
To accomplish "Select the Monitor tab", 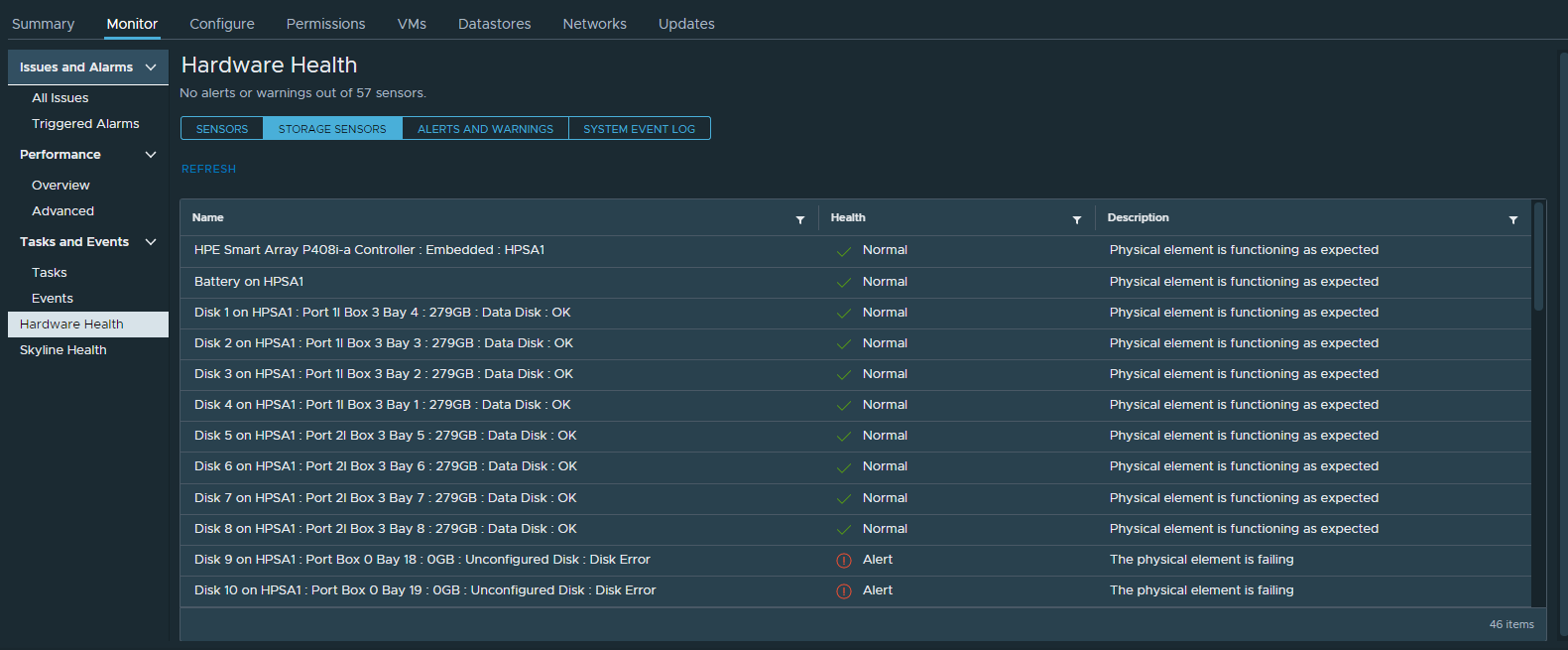I will point(132,24).
